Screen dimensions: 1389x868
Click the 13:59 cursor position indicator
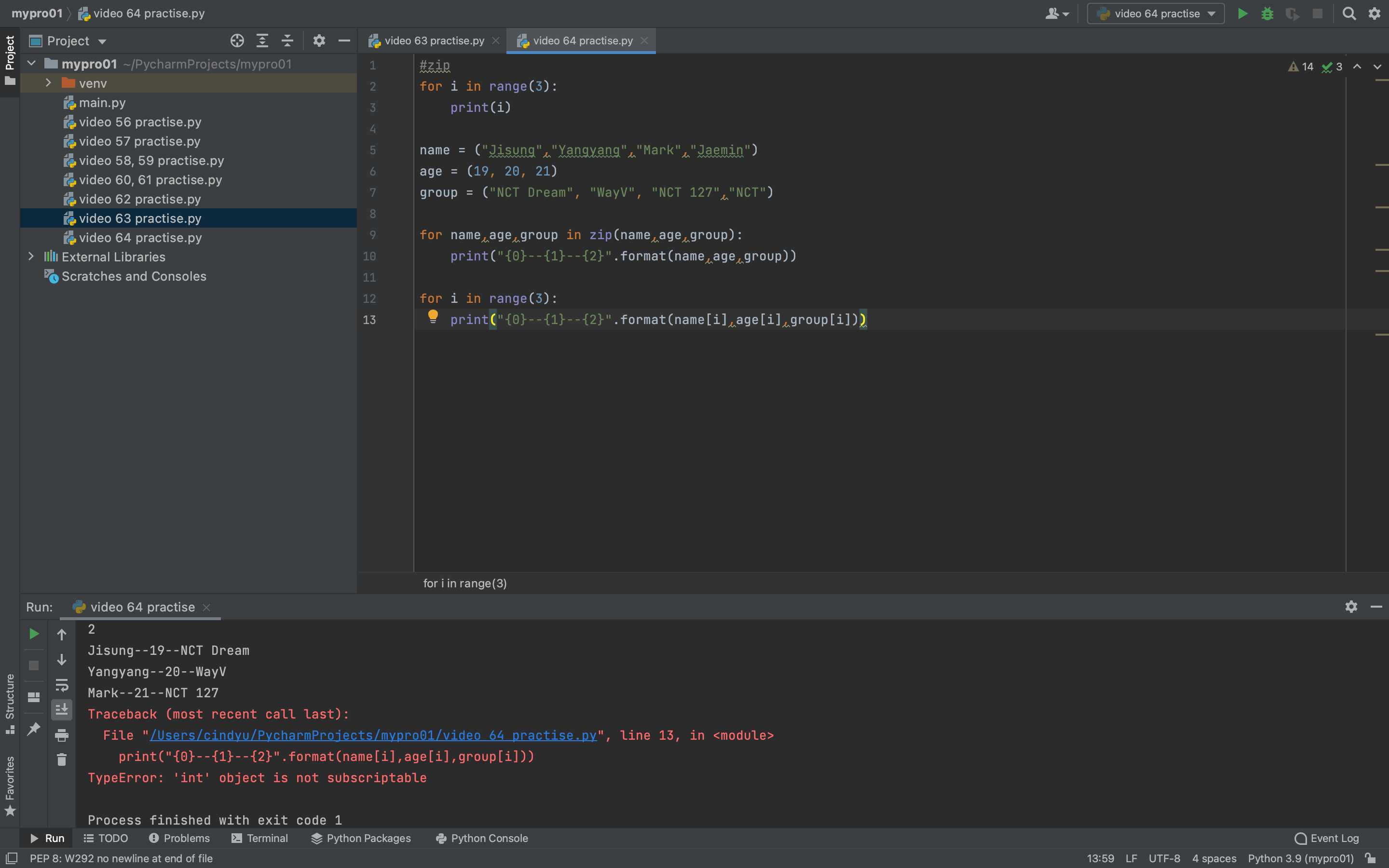(x=1100, y=858)
